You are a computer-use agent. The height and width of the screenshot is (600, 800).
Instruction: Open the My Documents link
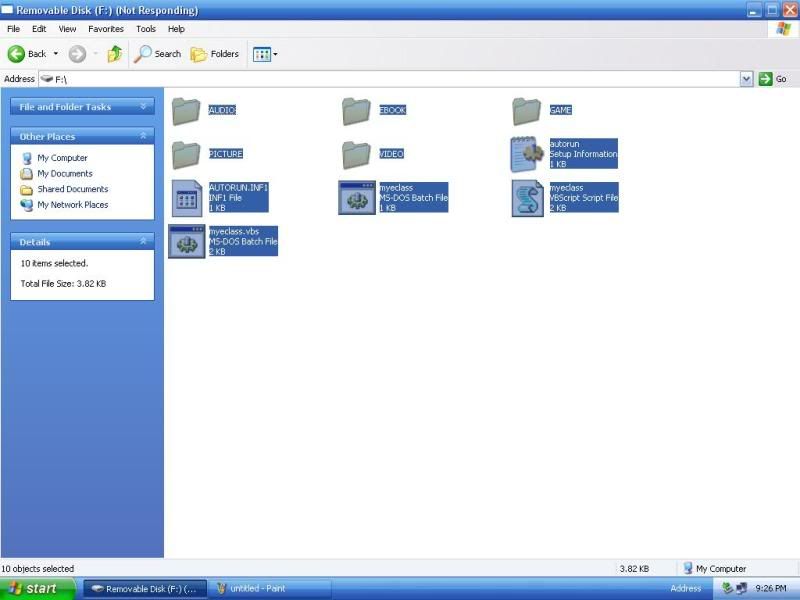click(x=64, y=174)
